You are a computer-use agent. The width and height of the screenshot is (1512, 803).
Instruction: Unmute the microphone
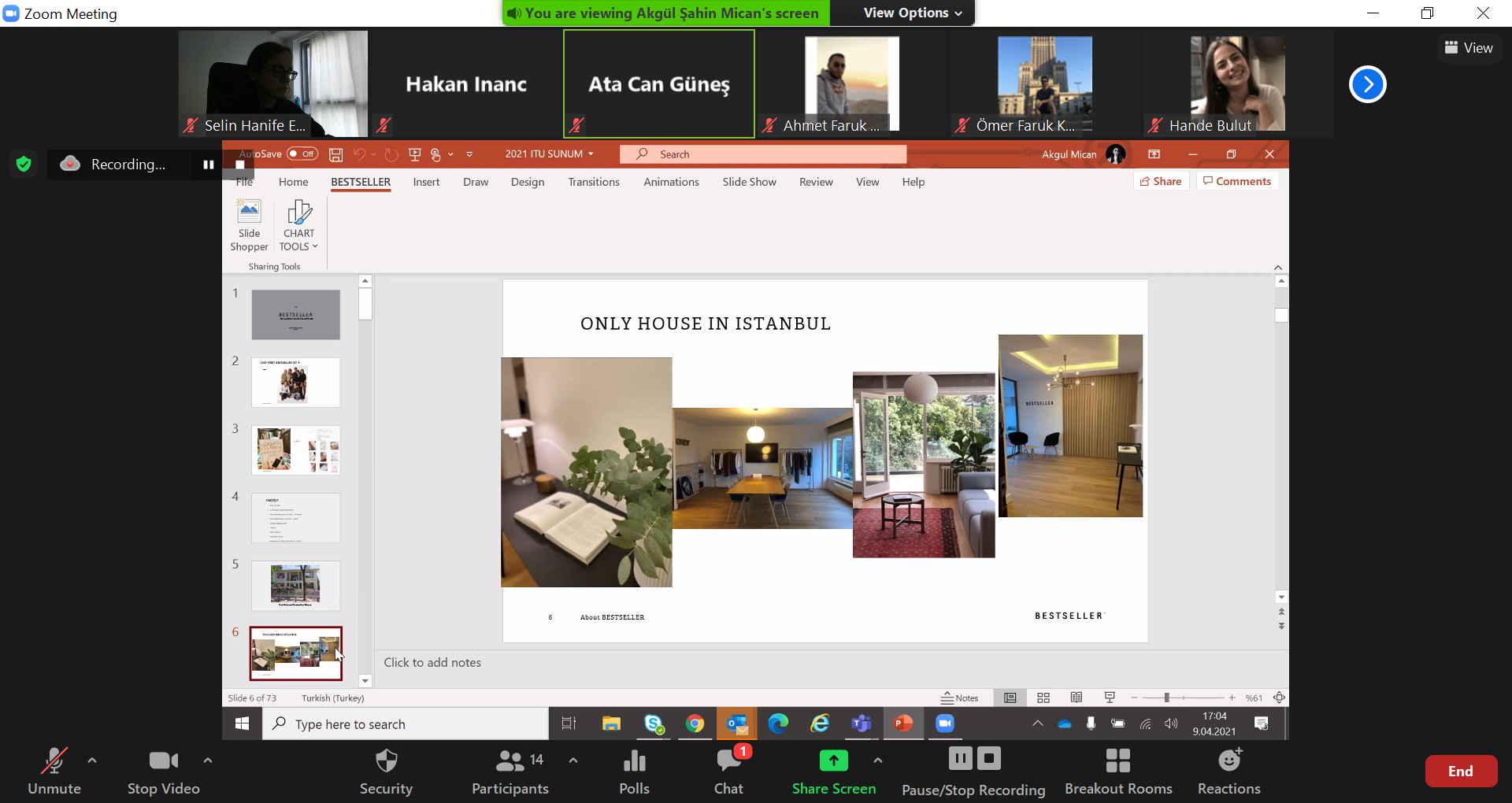[54, 772]
